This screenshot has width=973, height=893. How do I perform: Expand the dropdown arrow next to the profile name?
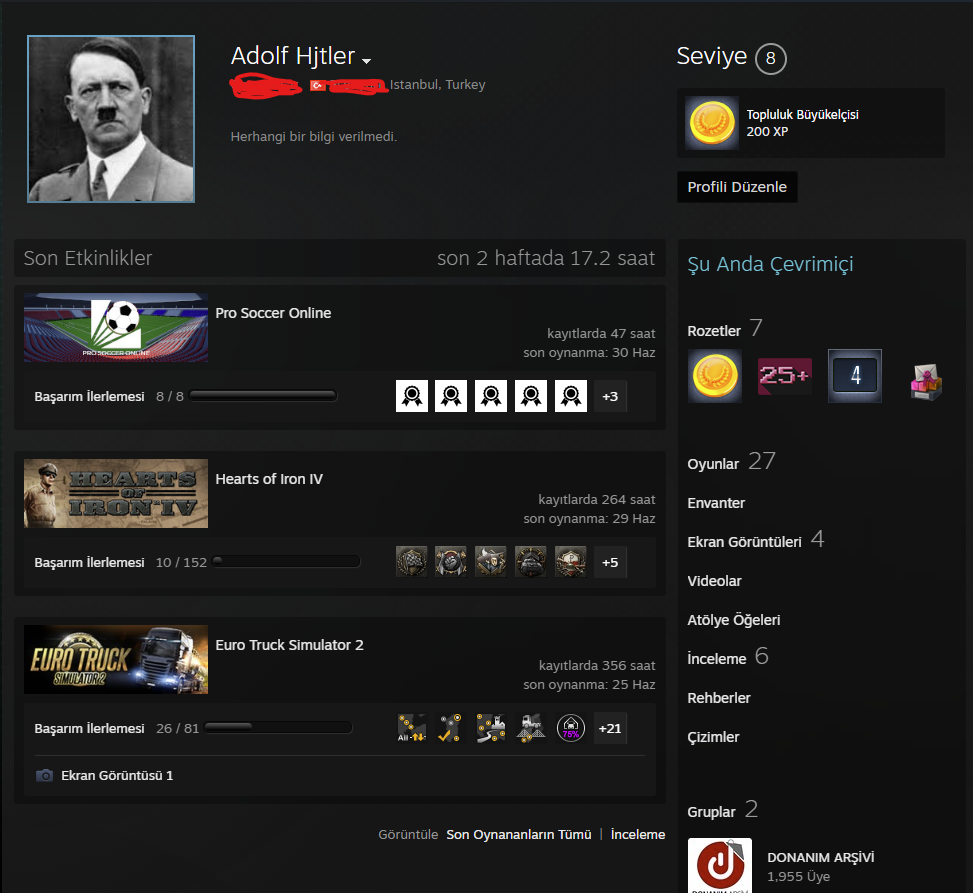pos(367,61)
